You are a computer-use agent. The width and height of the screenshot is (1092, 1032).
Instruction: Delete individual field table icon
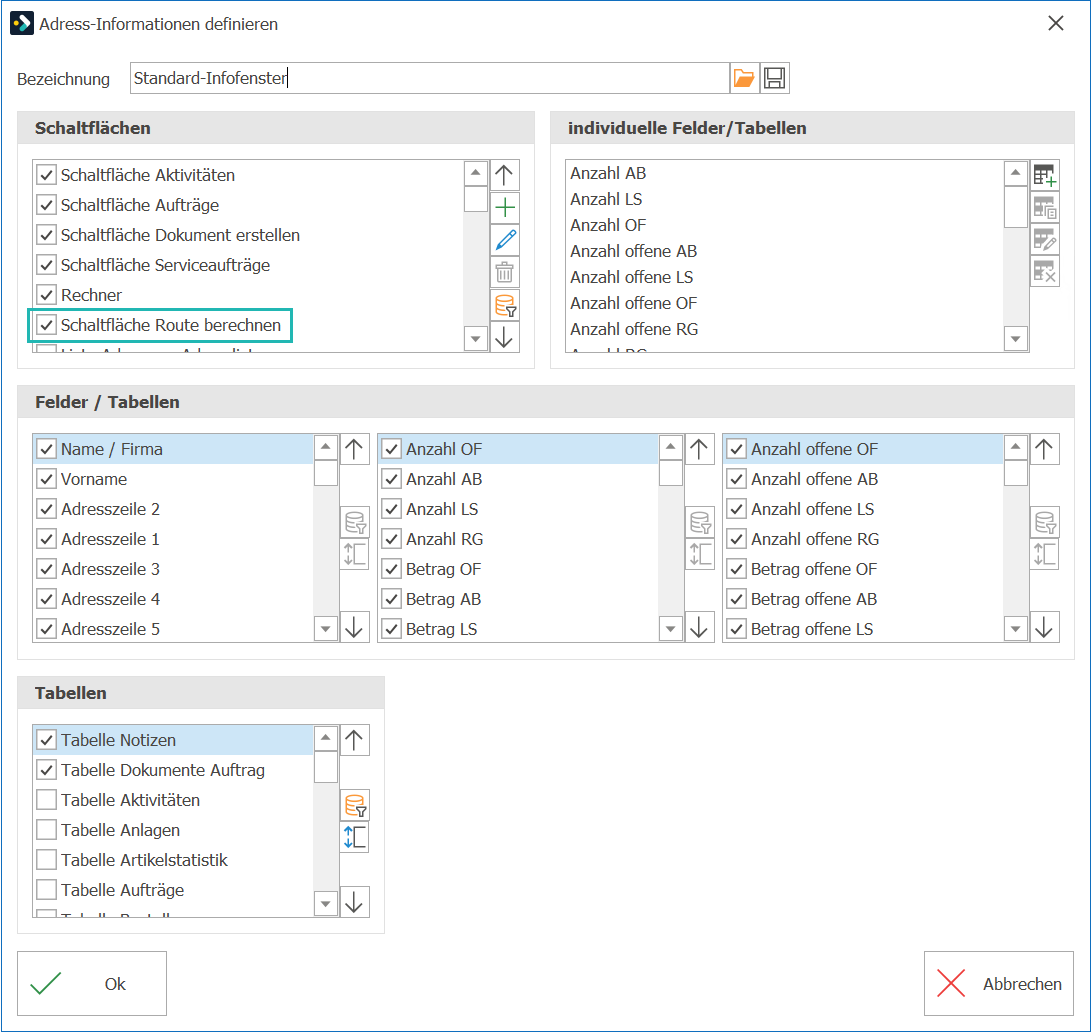pos(1045,272)
